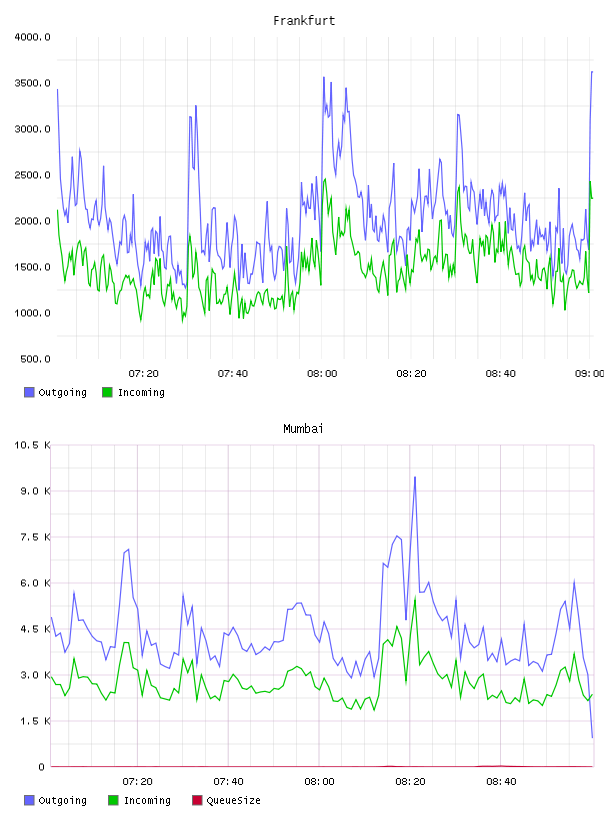608x816 pixels.
Task: Click the highest Outgoing peak in the Mumbai chart
Action: tap(415, 477)
